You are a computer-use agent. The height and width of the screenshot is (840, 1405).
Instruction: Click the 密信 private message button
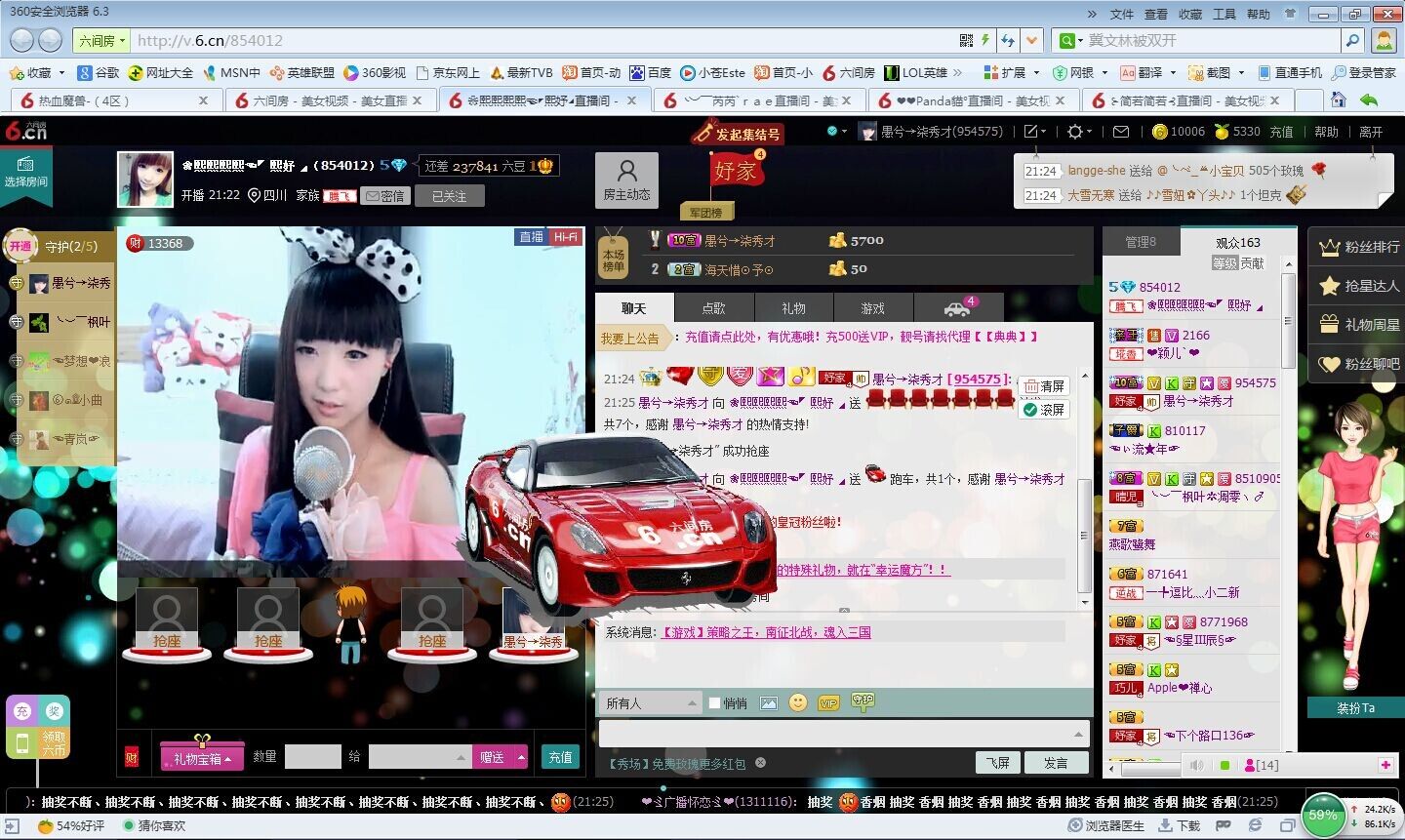(384, 196)
